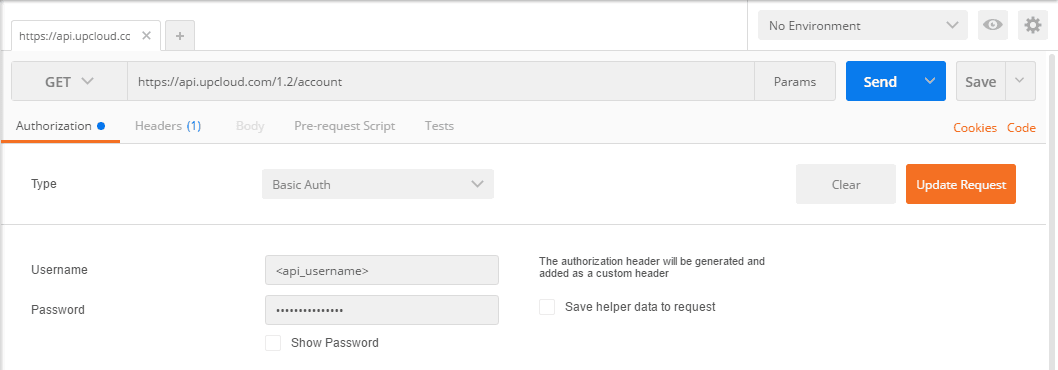Open the Basic Auth type dropdown
This screenshot has width=1058, height=370.
coord(378,184)
